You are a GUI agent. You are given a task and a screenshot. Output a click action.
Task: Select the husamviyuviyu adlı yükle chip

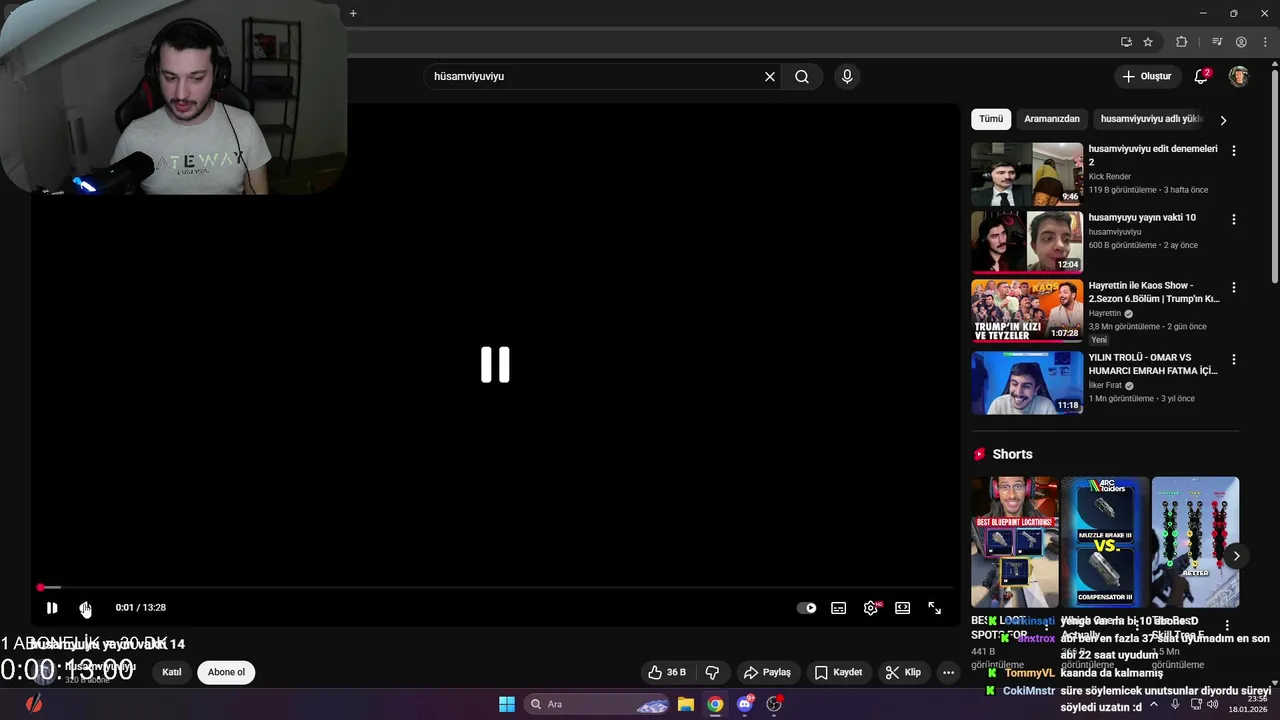(x=1150, y=119)
